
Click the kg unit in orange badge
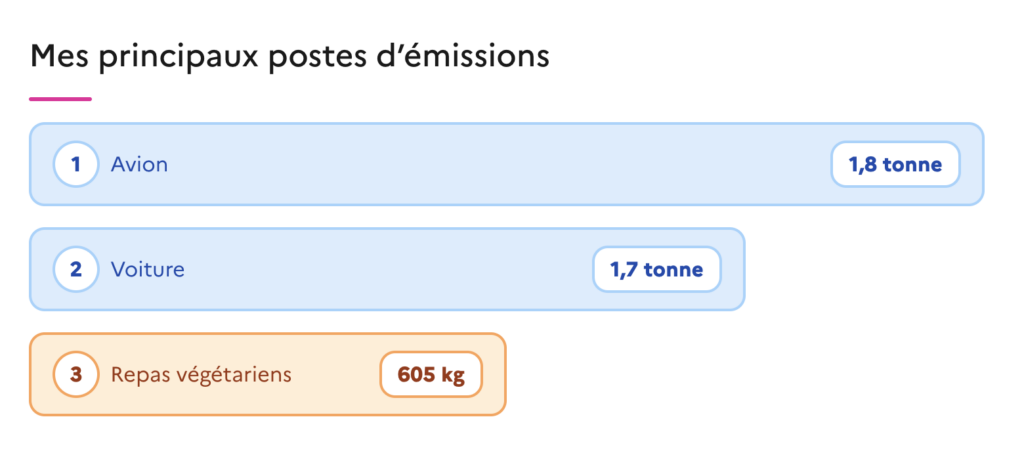453,376
